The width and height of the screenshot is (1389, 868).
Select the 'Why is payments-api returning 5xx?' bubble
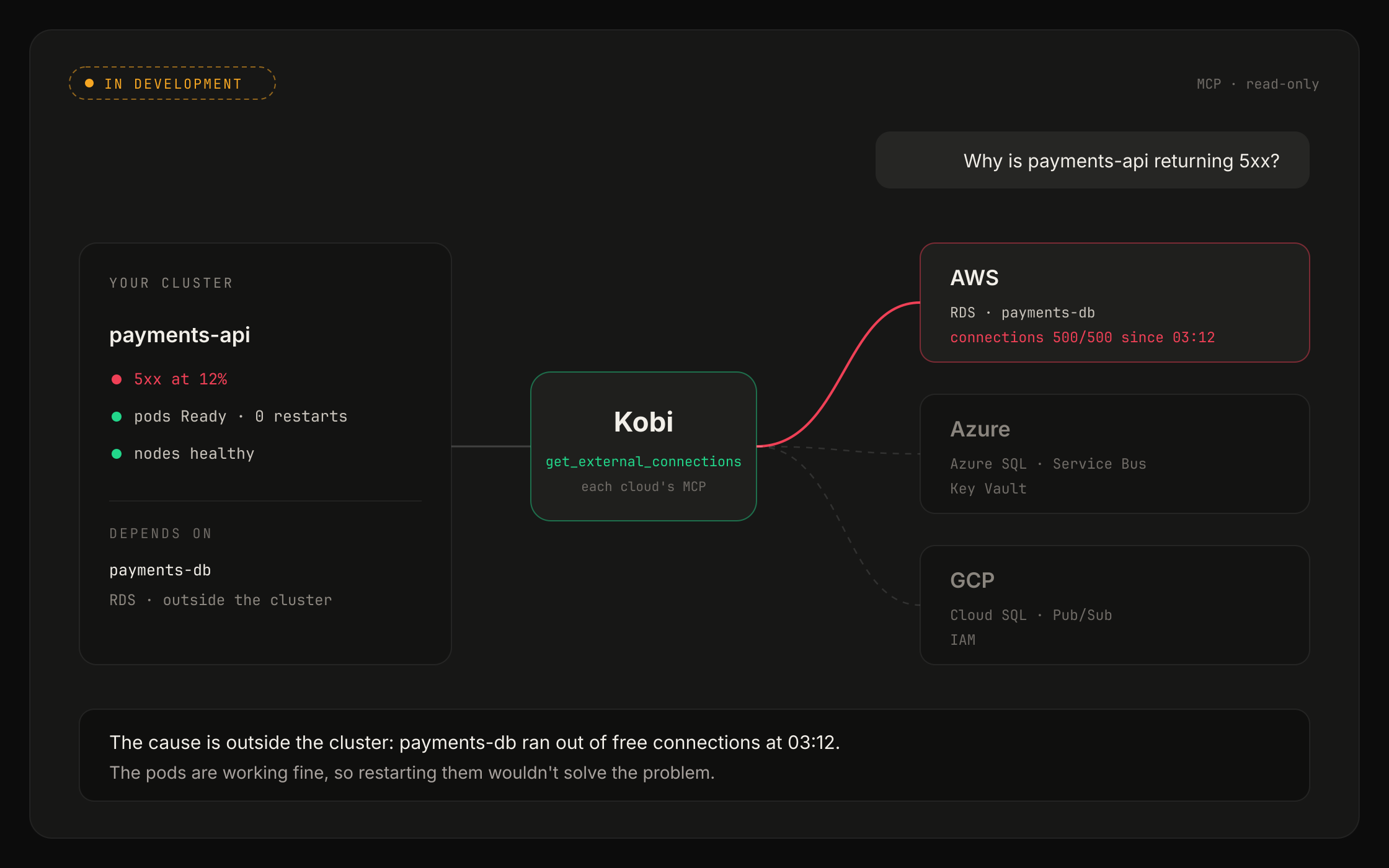[1092, 161]
